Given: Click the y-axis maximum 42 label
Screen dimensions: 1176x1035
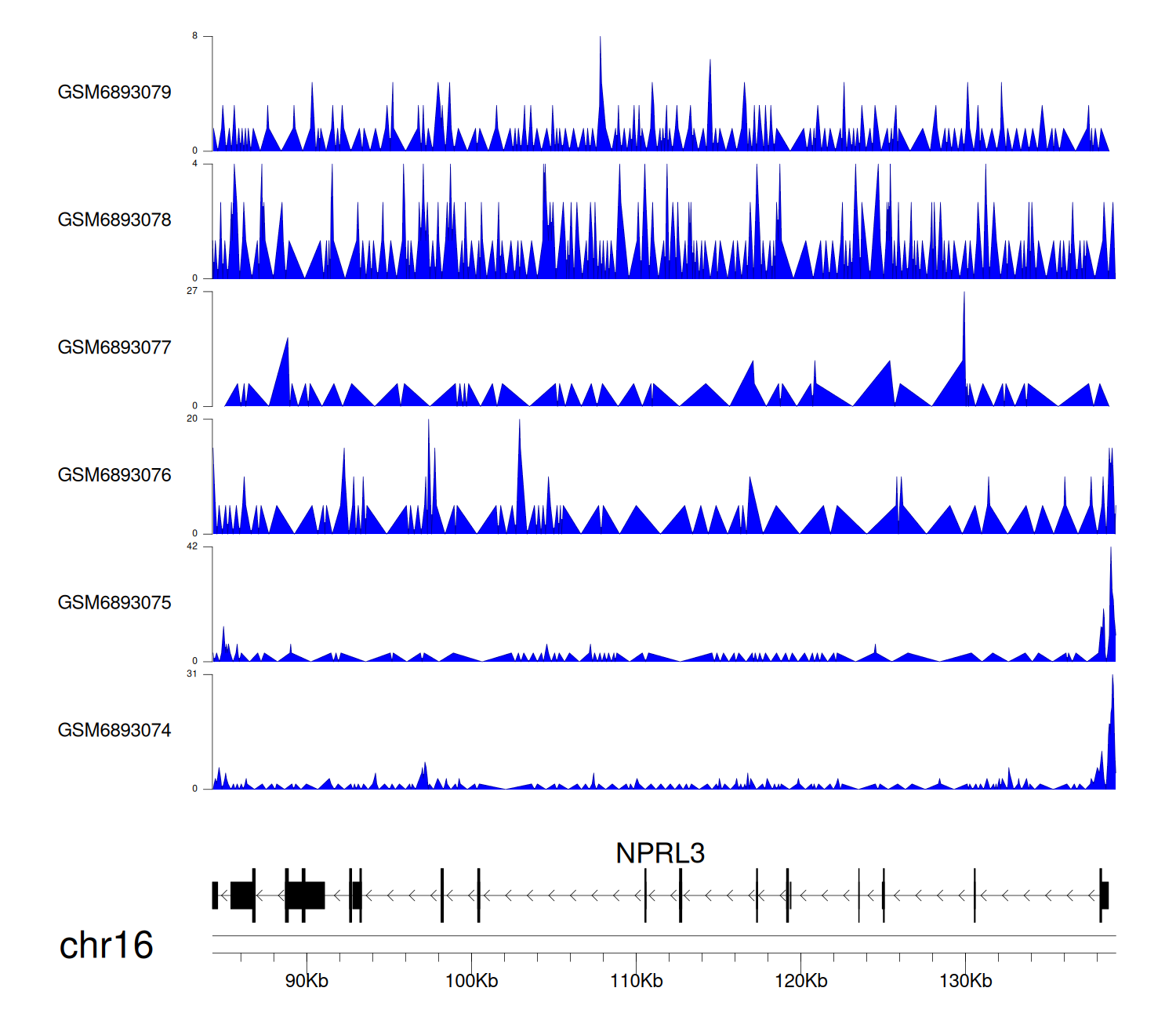Looking at the screenshot, I should (192, 547).
